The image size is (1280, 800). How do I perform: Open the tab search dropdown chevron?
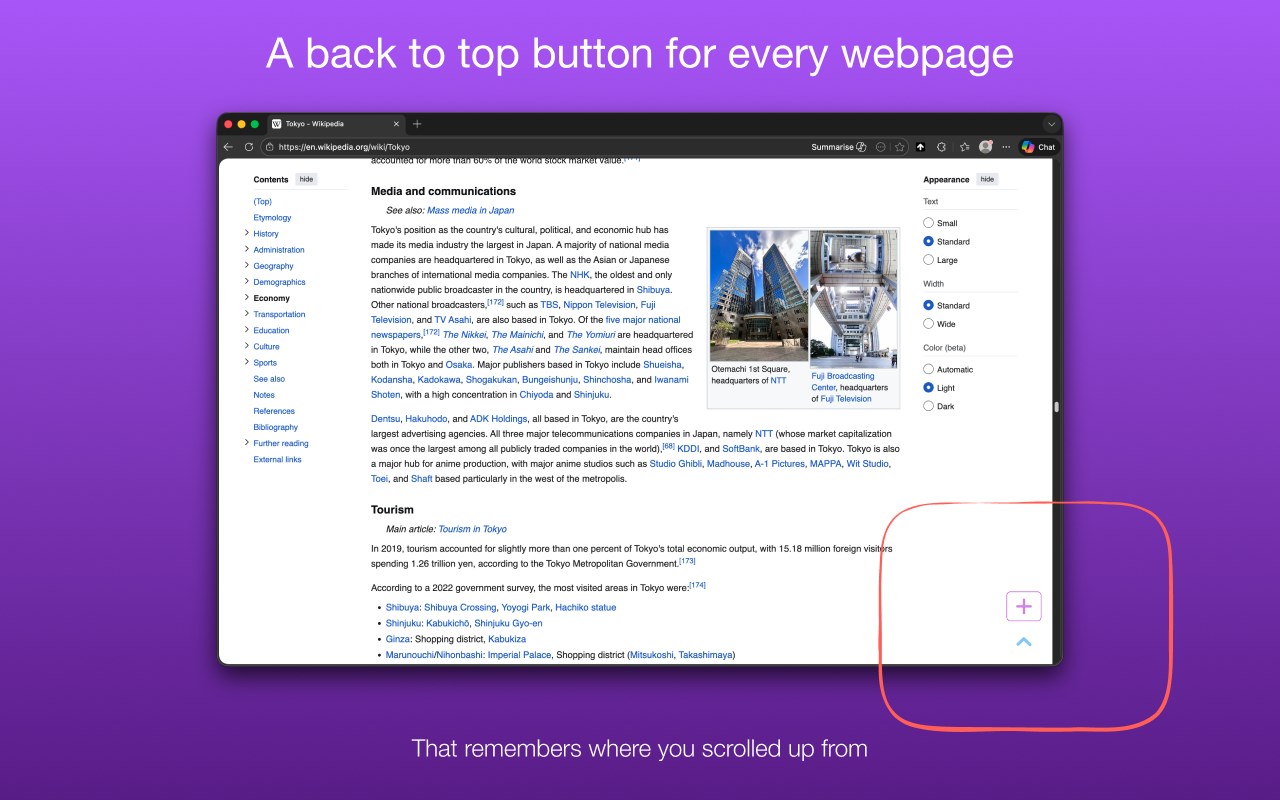point(1051,124)
